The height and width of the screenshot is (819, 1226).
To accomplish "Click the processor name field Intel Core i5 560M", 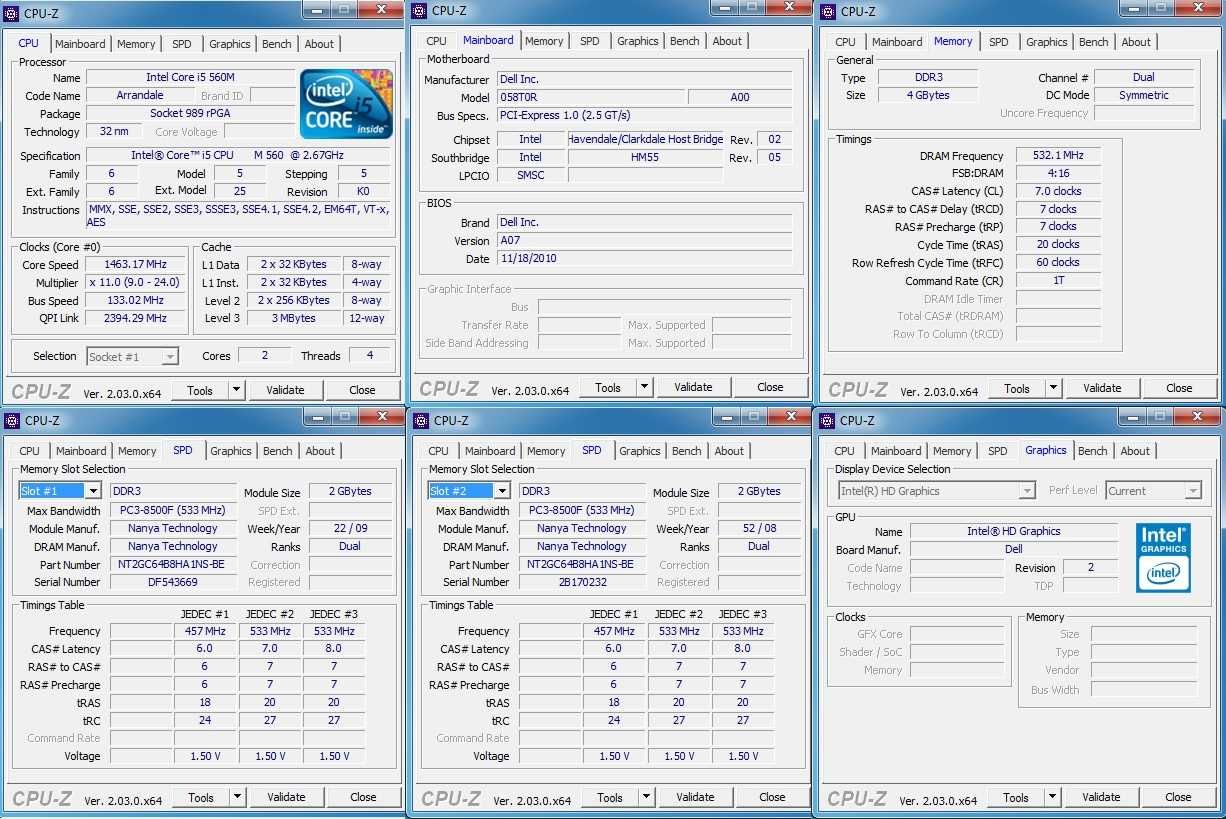I will point(190,77).
